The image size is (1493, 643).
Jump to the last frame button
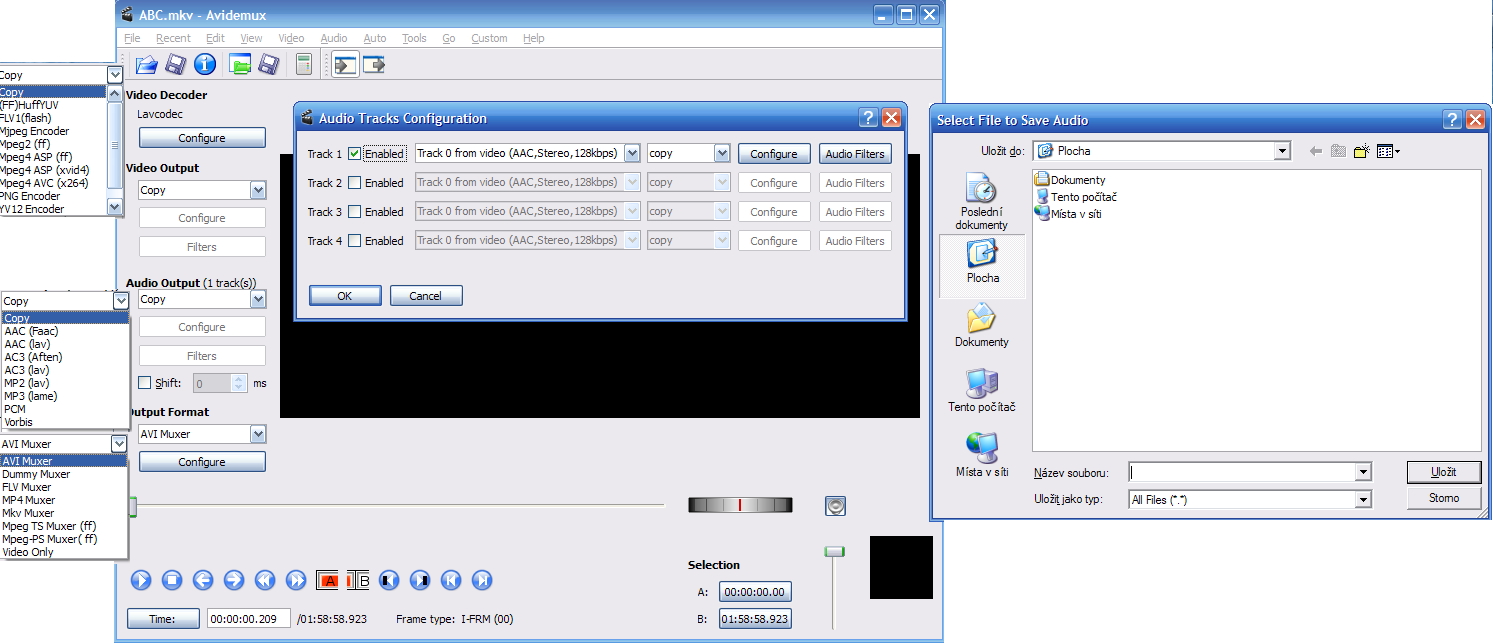pos(482,580)
